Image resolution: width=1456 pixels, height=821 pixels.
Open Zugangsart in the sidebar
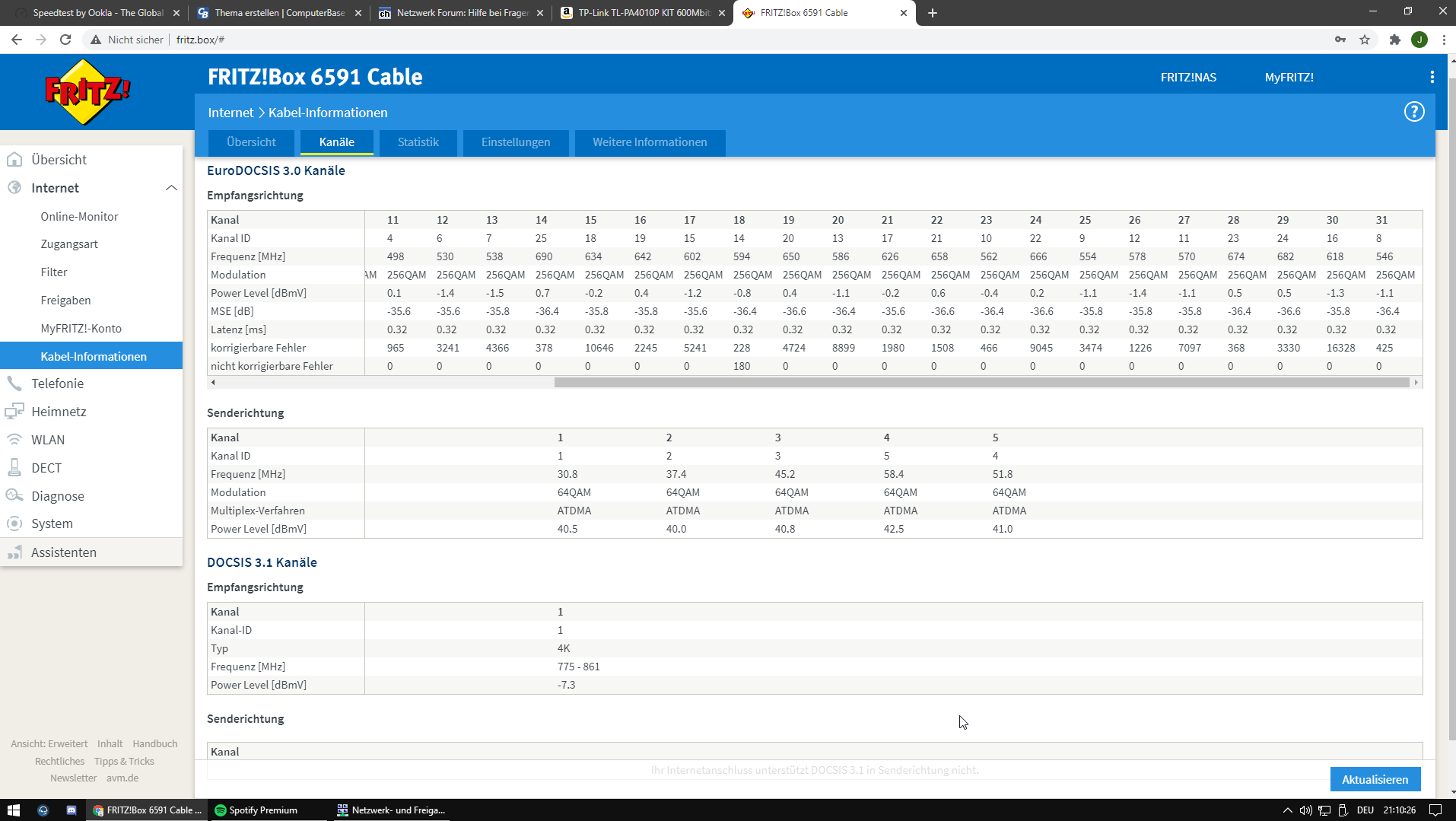[69, 244]
